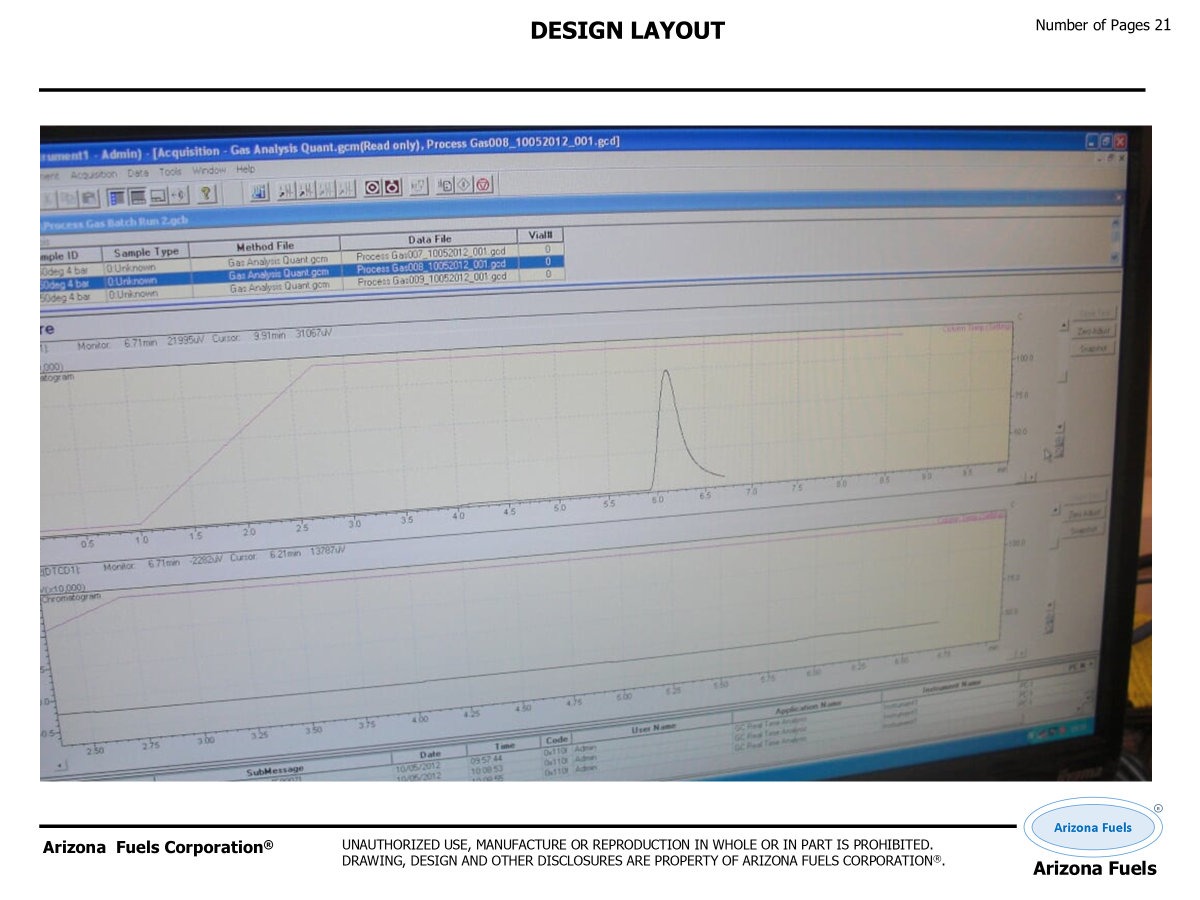Click the Sample Type column header
Image resolution: width=1200 pixels, height=900 pixels.
[x=146, y=253]
